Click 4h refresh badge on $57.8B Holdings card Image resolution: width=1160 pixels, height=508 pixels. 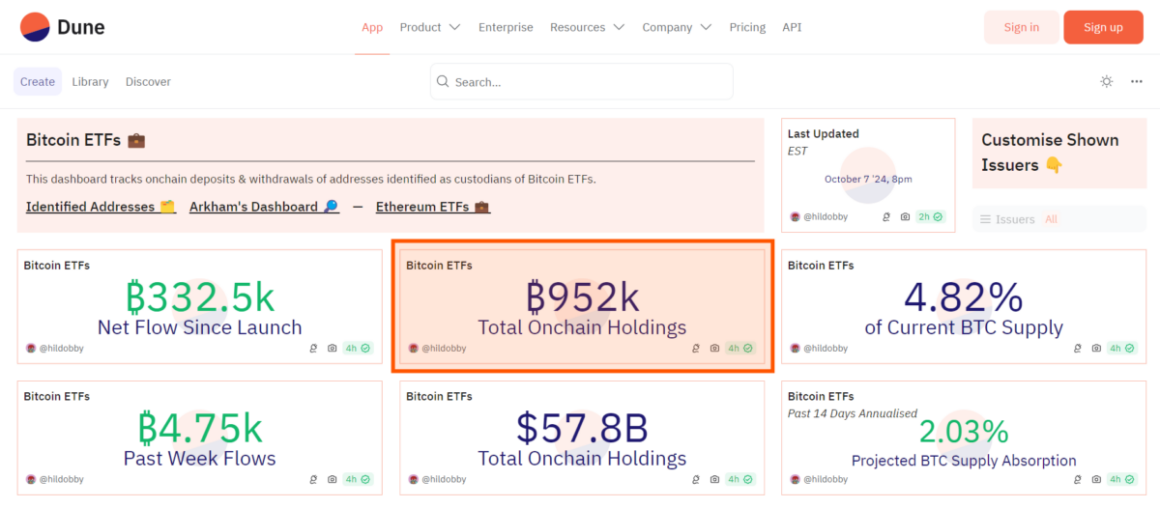(741, 479)
